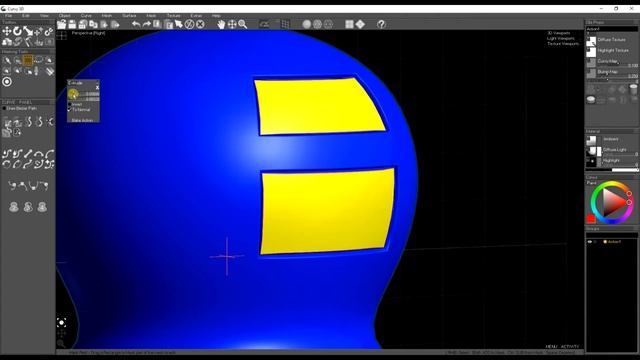640x360 pixels.
Task: Click the square flat display icon
Action: tap(349, 24)
